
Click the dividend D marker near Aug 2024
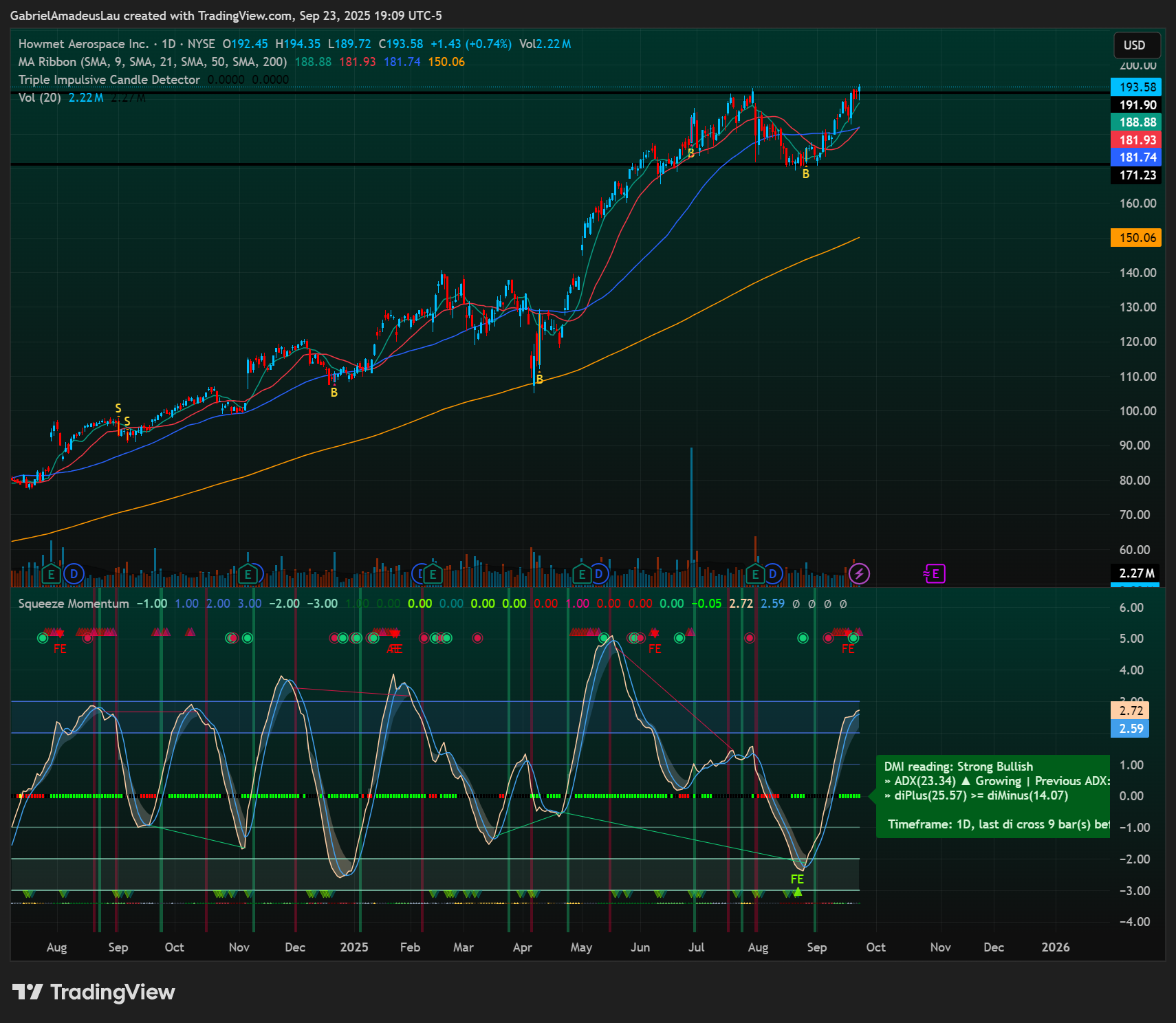[x=74, y=573]
